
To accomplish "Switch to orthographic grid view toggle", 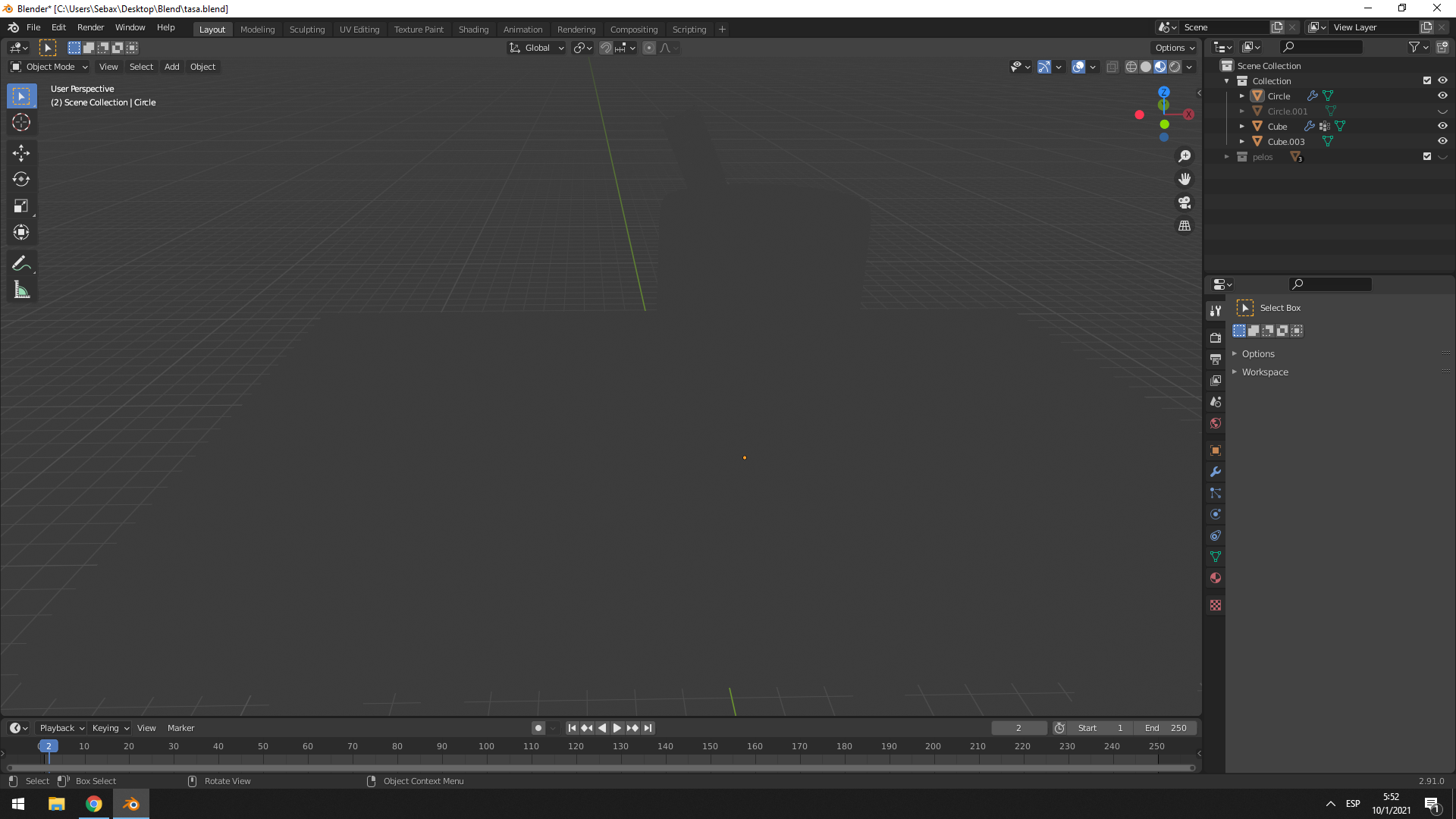I will tap(1185, 226).
